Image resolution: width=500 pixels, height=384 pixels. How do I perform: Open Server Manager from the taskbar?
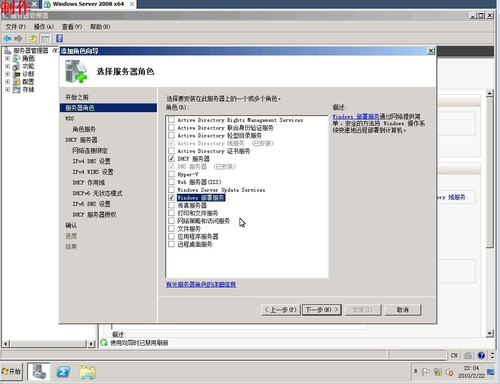pyautogui.click(x=39, y=372)
